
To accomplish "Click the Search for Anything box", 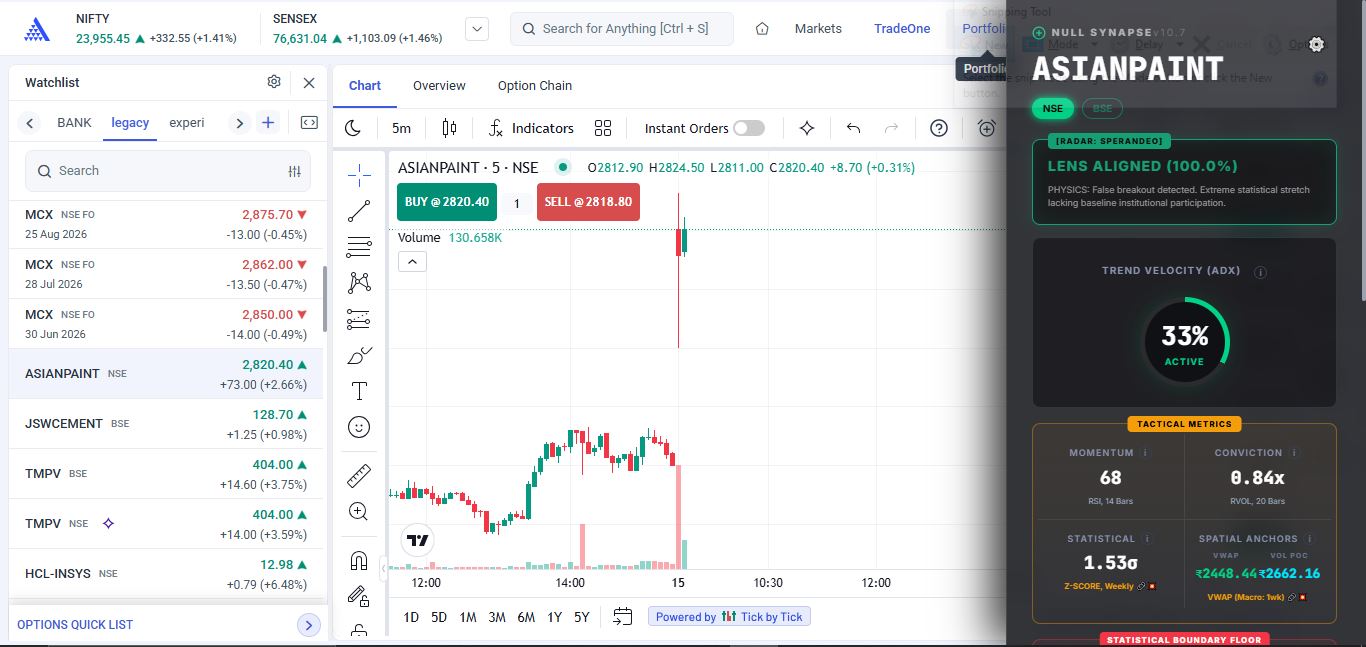I will click(x=622, y=29).
